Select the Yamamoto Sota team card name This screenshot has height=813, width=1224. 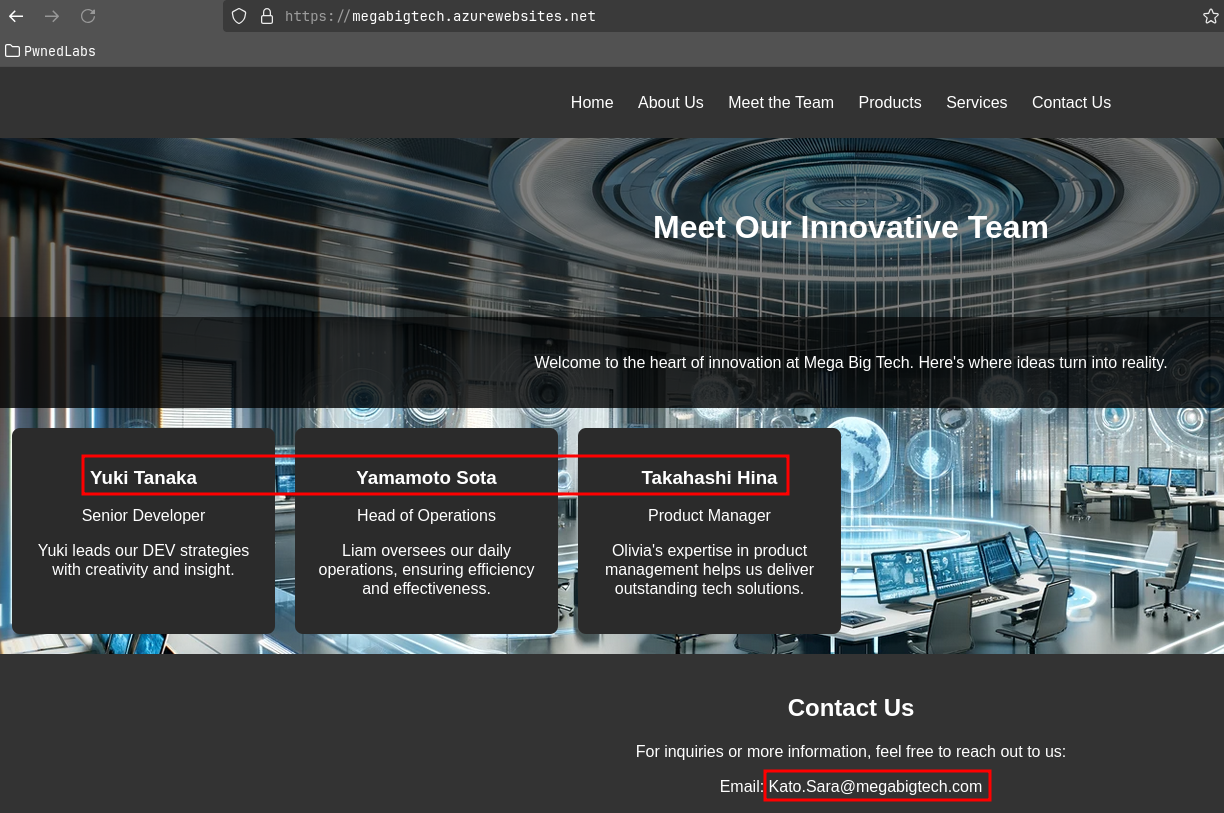pyautogui.click(x=426, y=477)
